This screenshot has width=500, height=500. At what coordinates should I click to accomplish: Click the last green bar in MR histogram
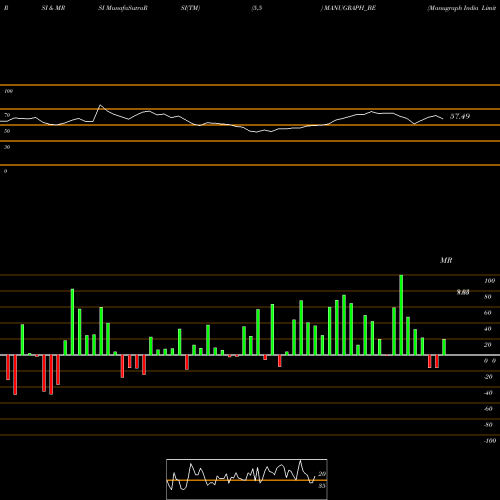click(444, 347)
